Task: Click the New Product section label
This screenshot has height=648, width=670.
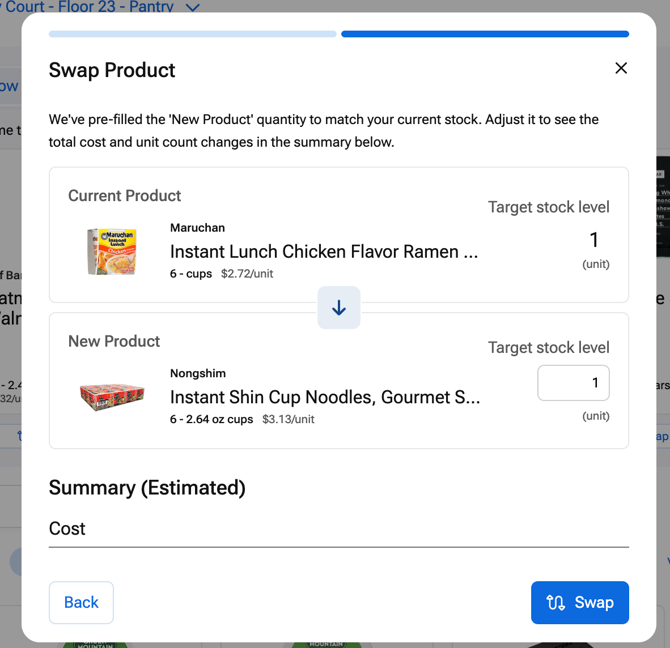Action: pyautogui.click(x=114, y=341)
